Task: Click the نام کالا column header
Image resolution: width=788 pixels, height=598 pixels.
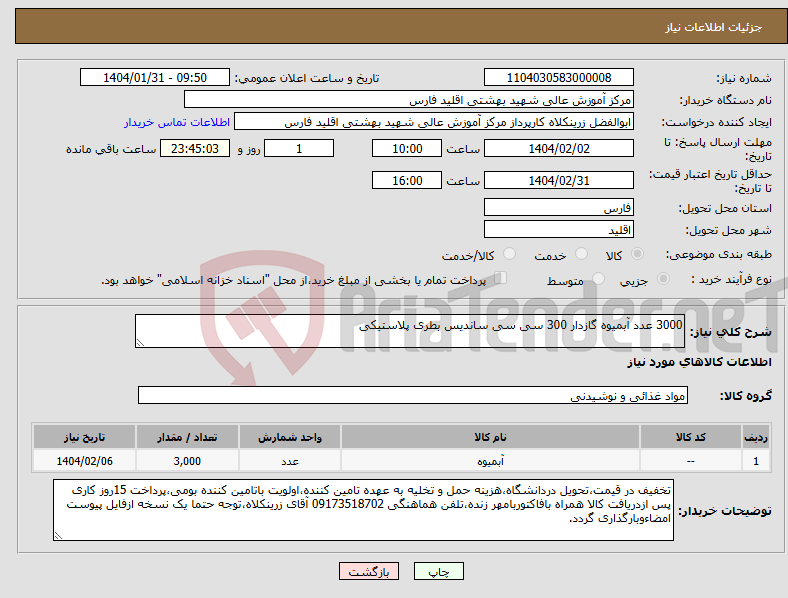Action: [490, 437]
